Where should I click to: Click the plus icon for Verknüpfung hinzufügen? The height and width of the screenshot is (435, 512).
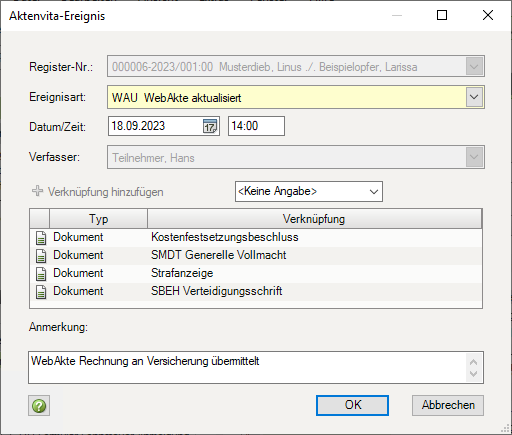click(37, 191)
